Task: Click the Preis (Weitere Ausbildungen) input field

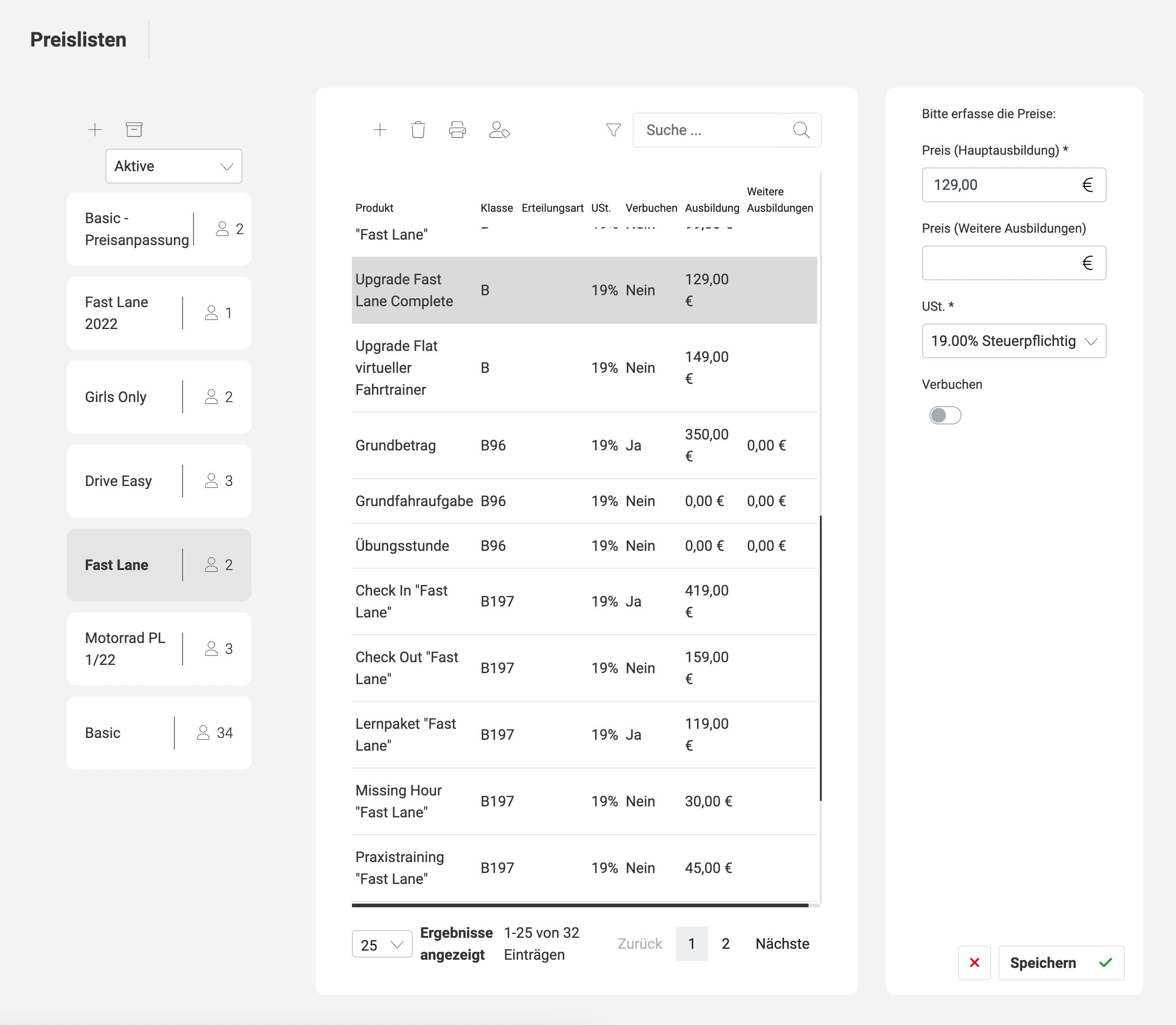Action: [998, 263]
